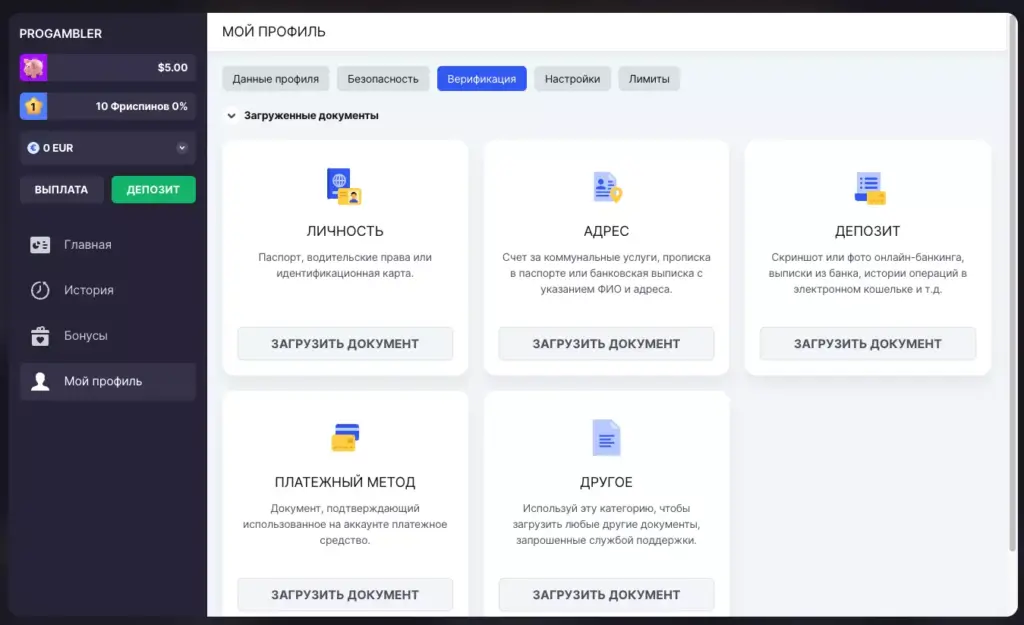Select the Лимиты tab
The height and width of the screenshot is (625, 1024).
tap(650, 78)
